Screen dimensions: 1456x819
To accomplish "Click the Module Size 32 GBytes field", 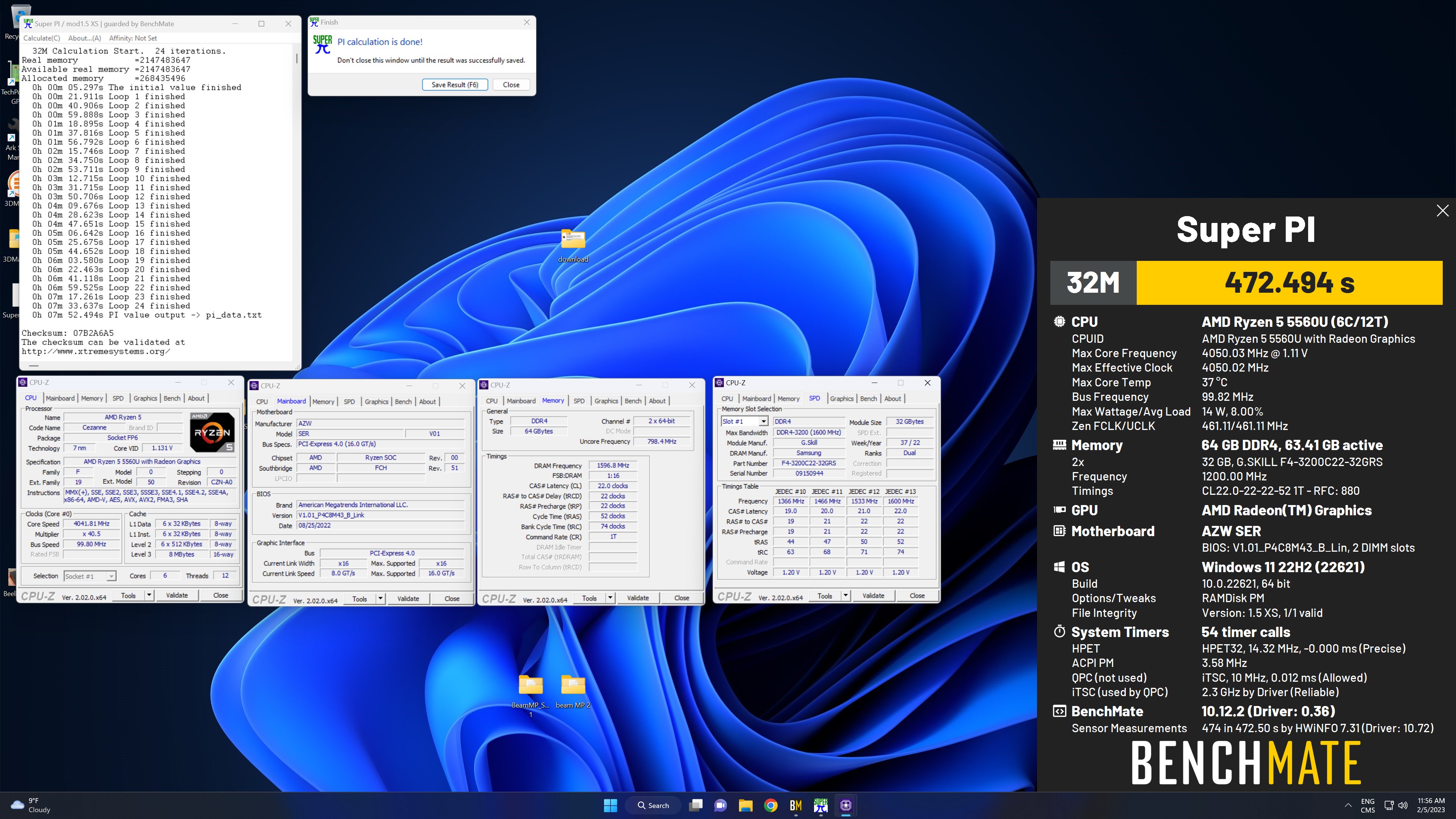I will pos(910,422).
